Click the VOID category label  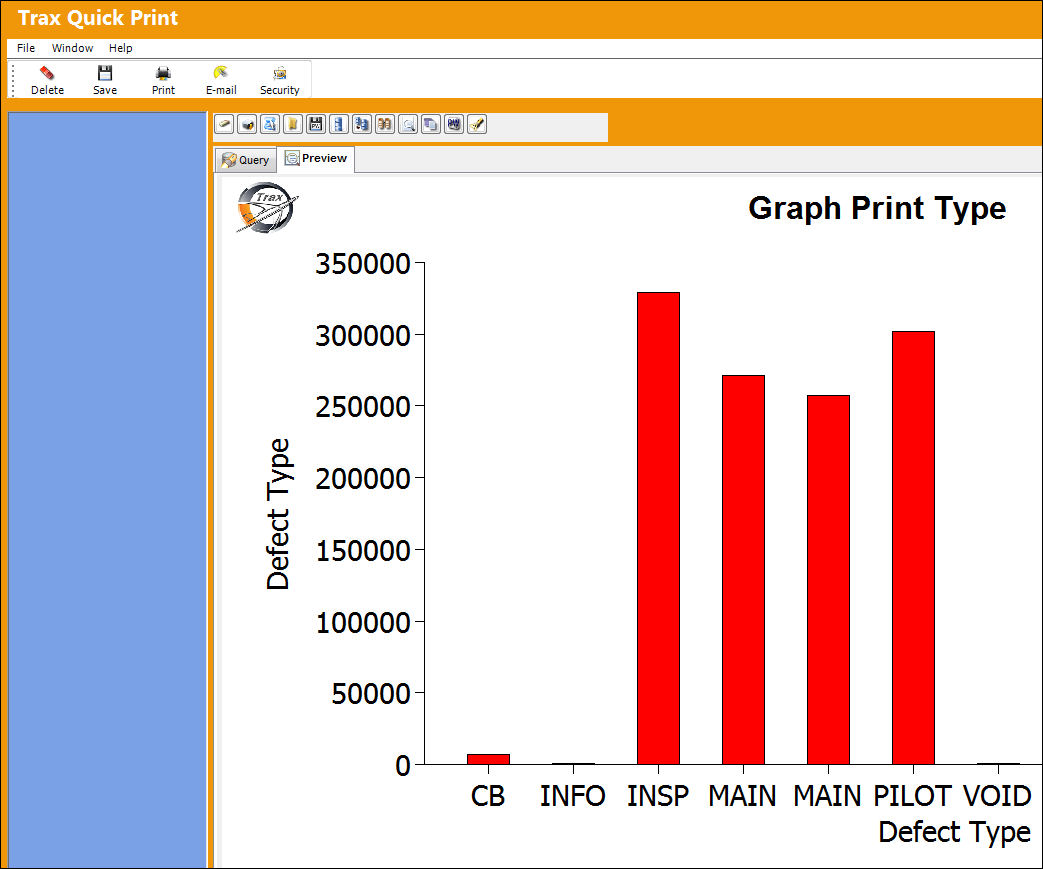pos(997,796)
